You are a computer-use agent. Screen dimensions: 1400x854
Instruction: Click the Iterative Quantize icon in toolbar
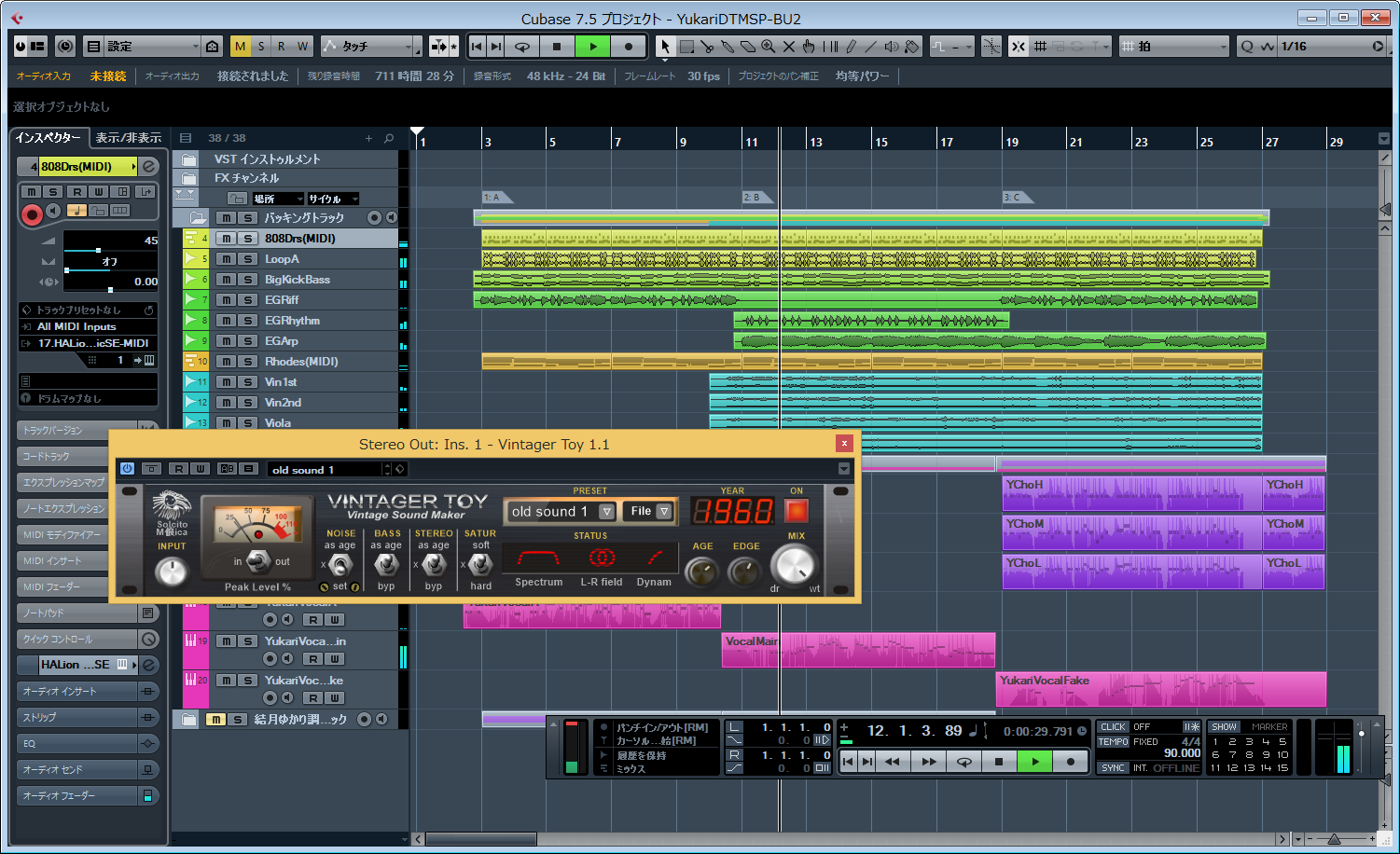pyautogui.click(x=1247, y=46)
